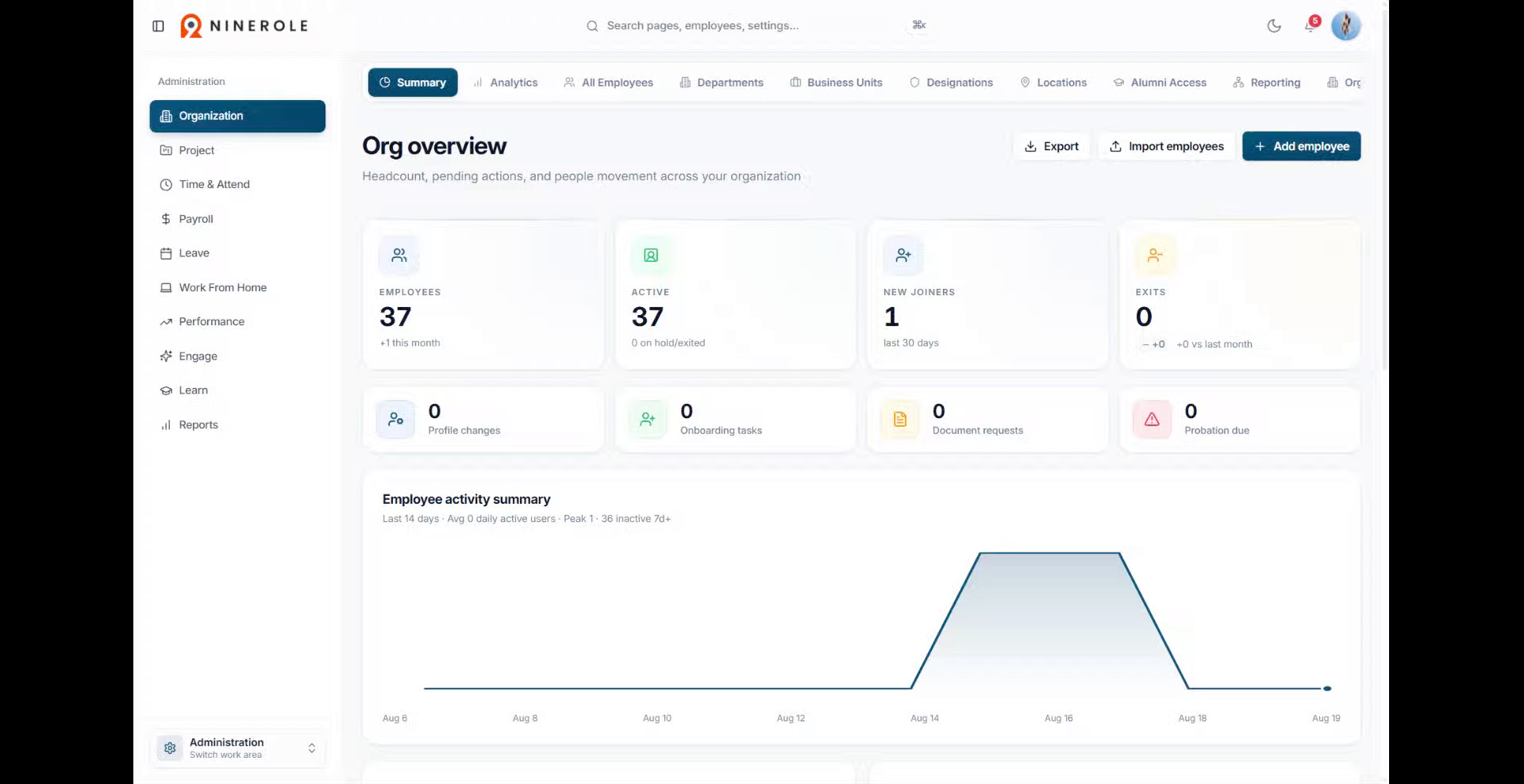Open Learn section

237,390
